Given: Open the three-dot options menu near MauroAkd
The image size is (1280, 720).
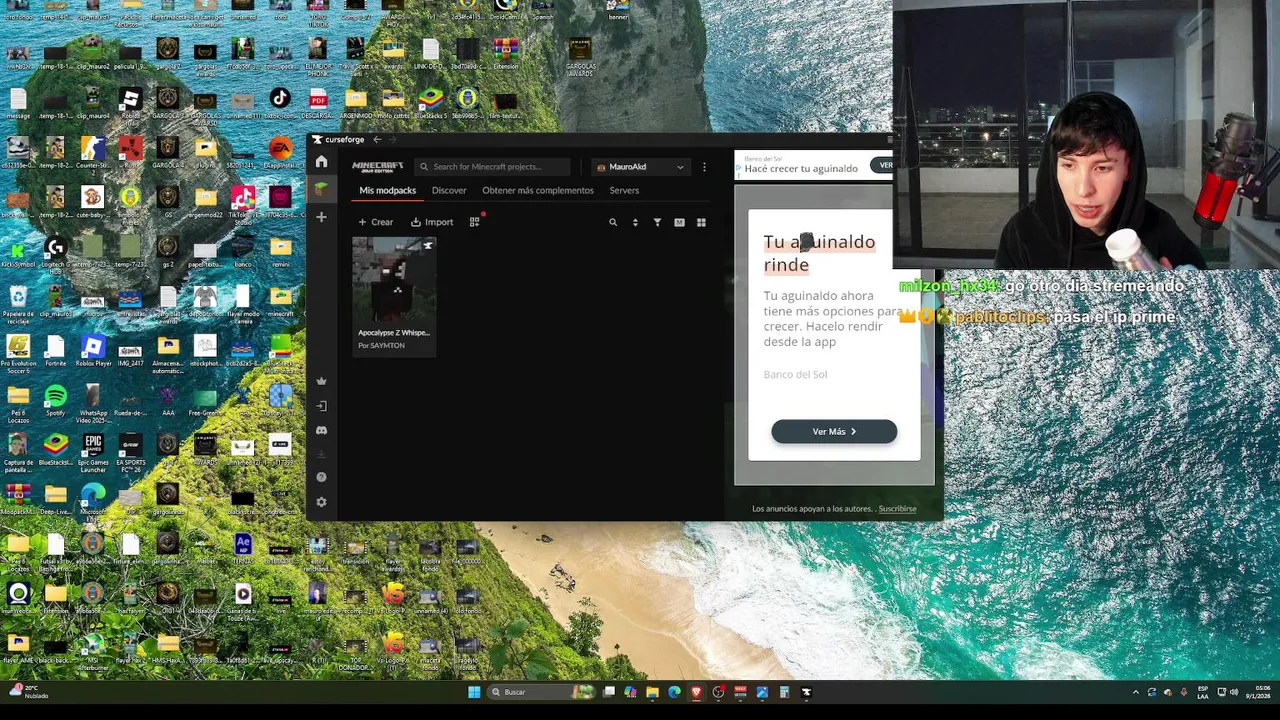Looking at the screenshot, I should [704, 167].
